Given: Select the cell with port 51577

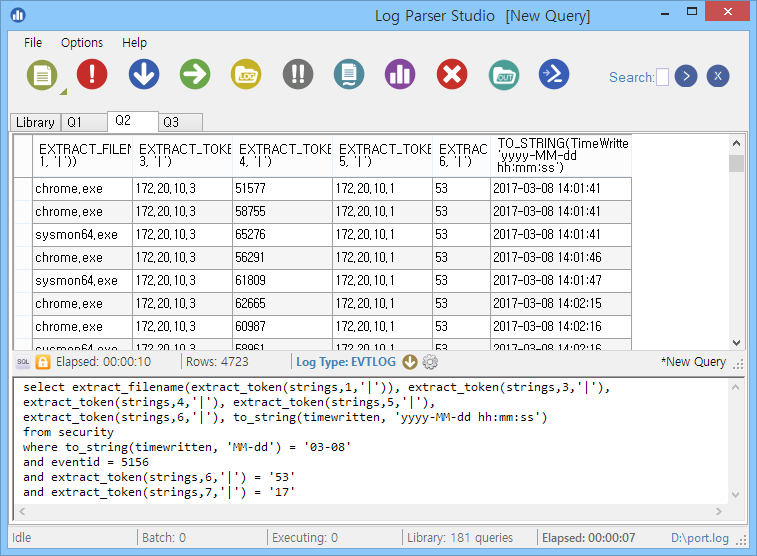Looking at the screenshot, I should click(x=282, y=188).
